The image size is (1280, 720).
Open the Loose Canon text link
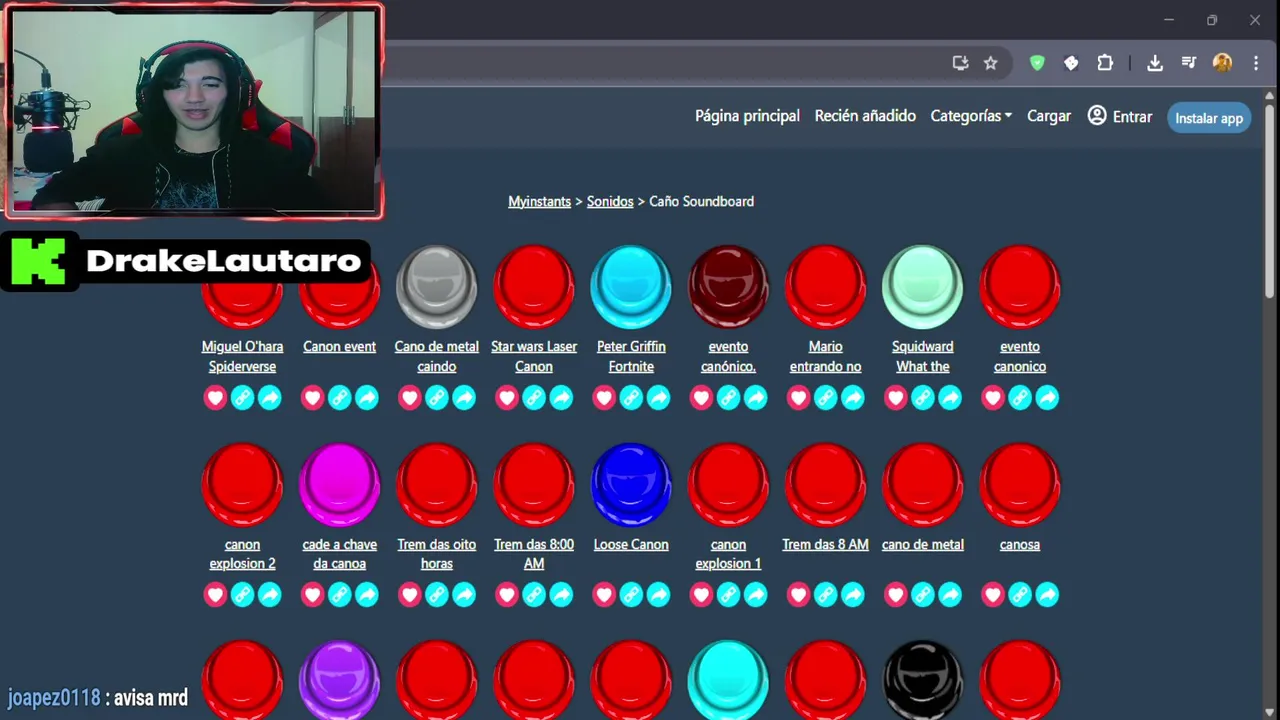631,544
